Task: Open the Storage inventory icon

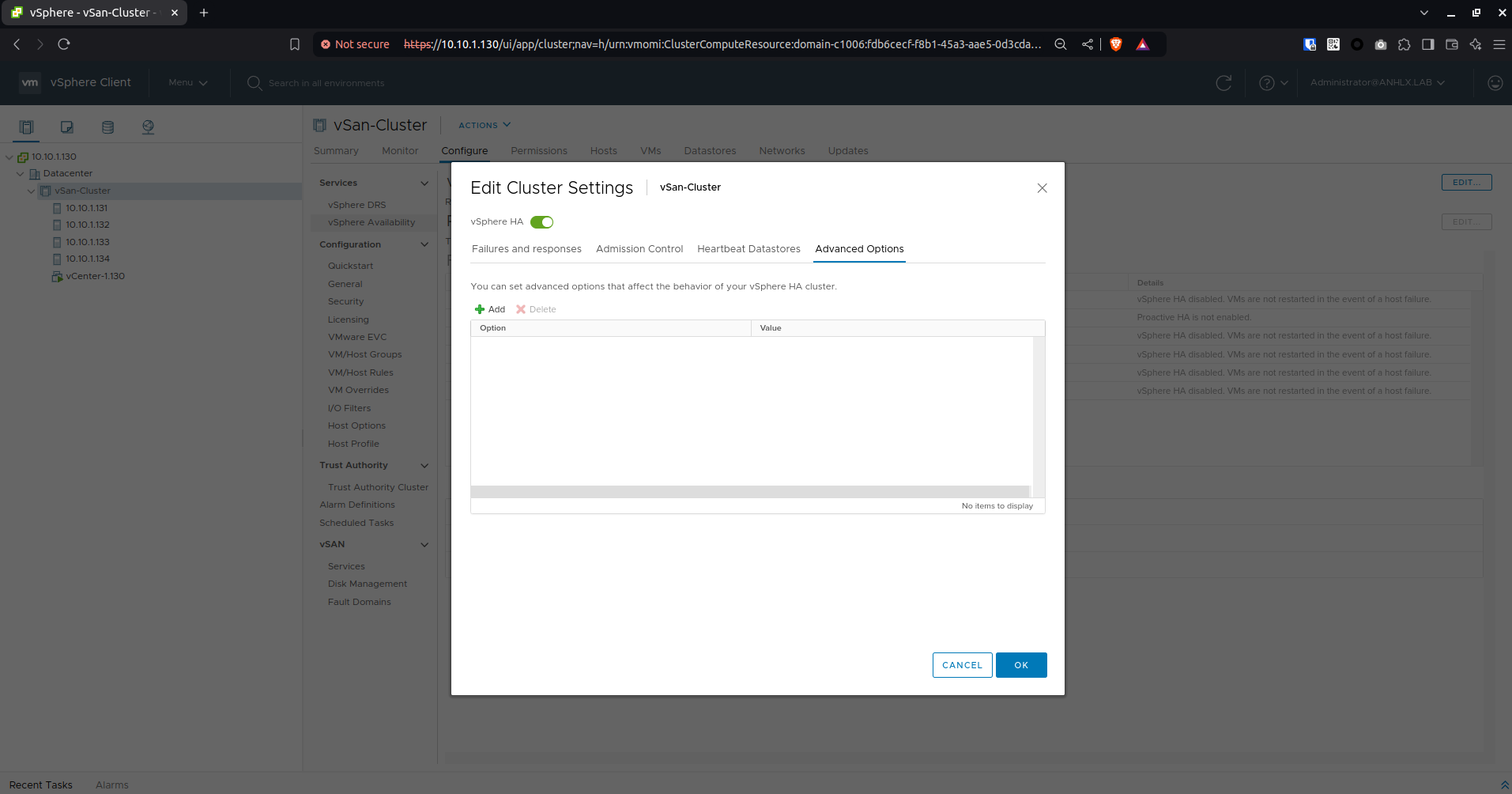Action: 108,127
